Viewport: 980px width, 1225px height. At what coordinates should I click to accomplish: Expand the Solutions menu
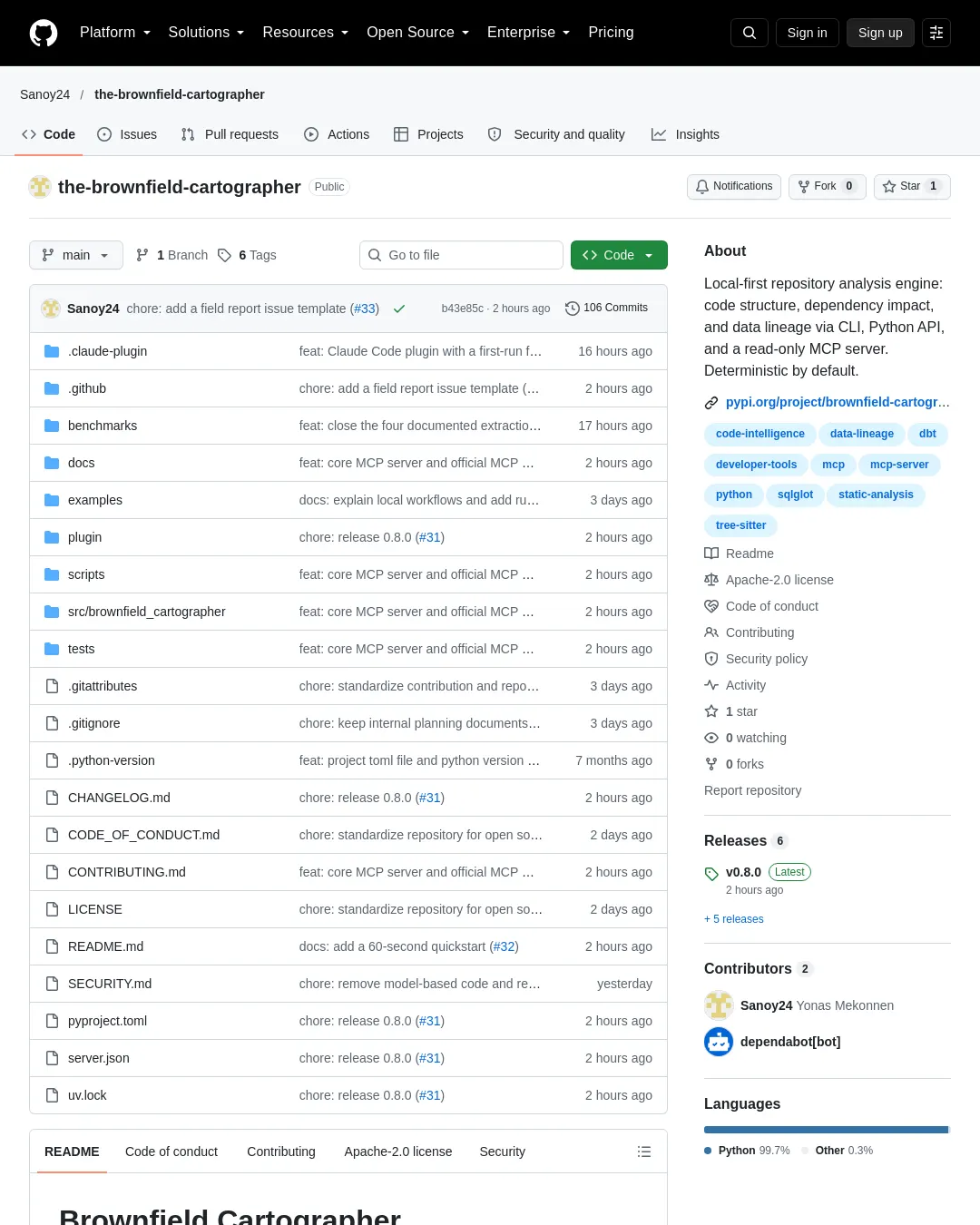pos(206,33)
